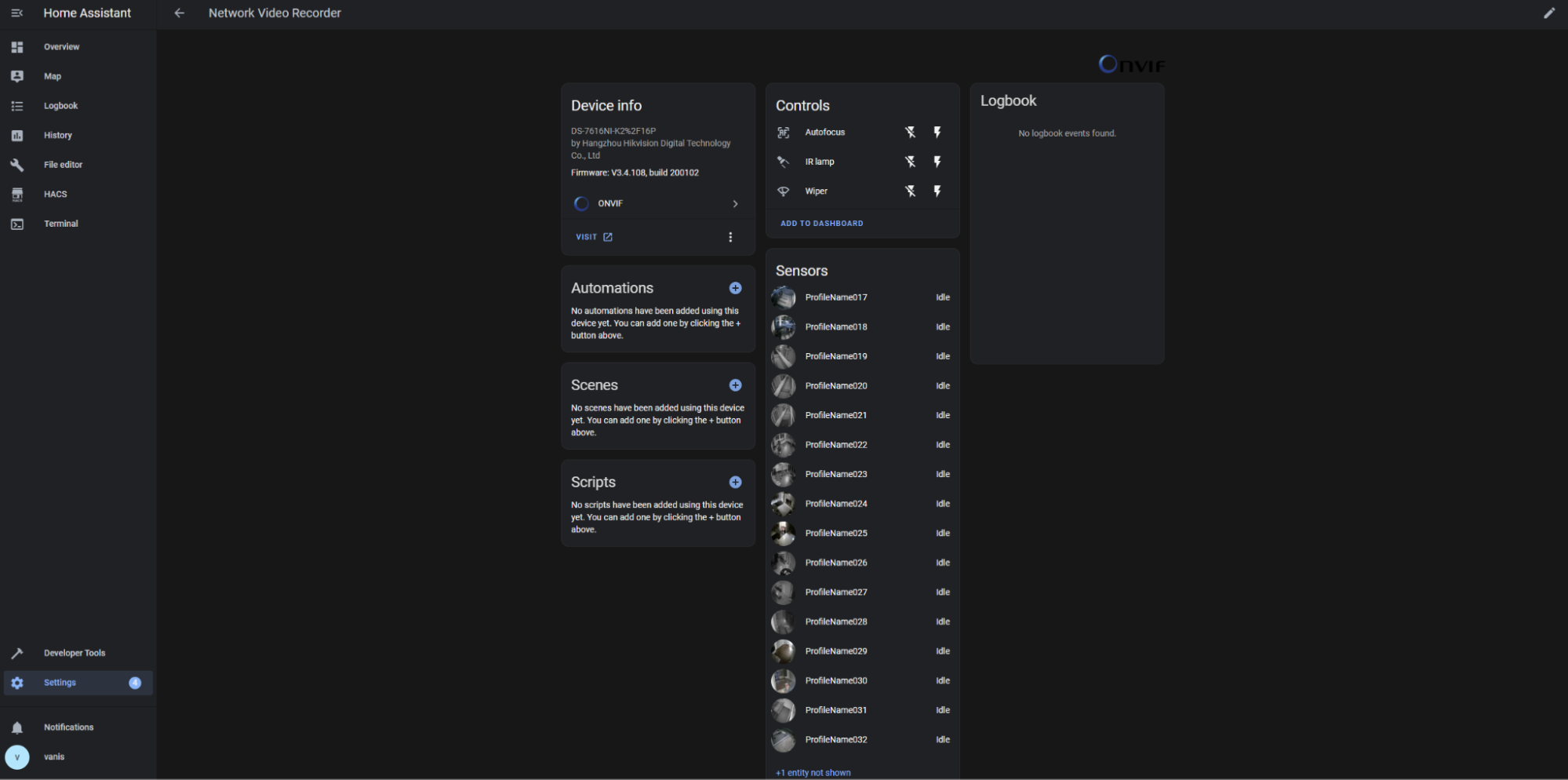Turn on Wiper switch
The height and width of the screenshot is (780, 1568).
(x=937, y=191)
